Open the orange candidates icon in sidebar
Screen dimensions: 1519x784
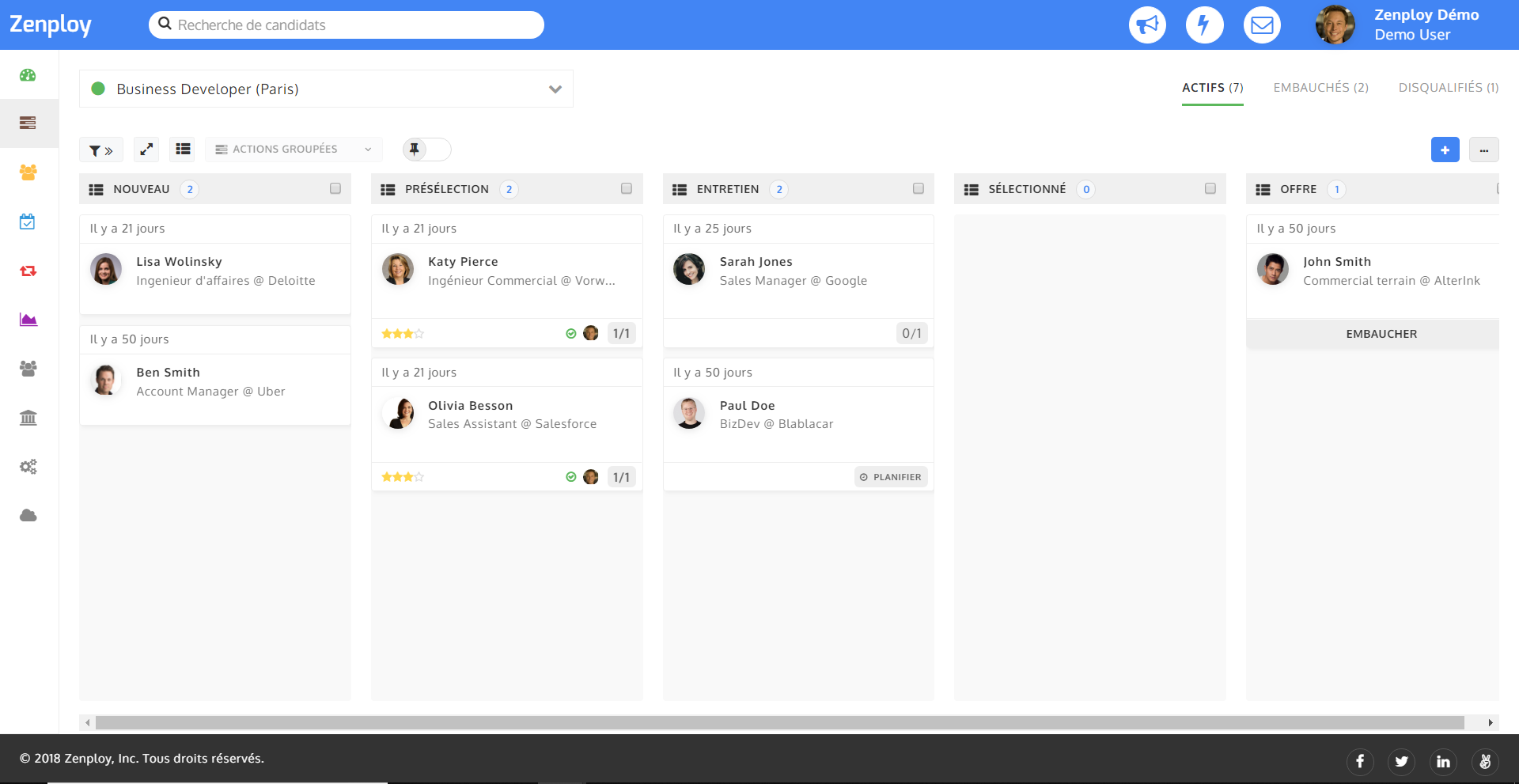click(x=28, y=172)
